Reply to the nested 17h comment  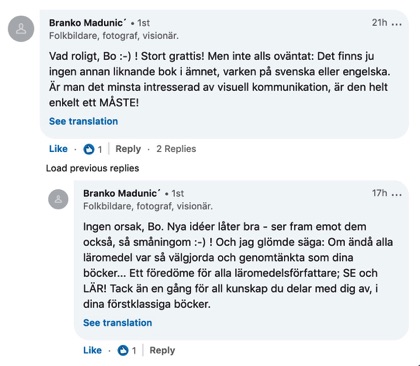point(162,350)
